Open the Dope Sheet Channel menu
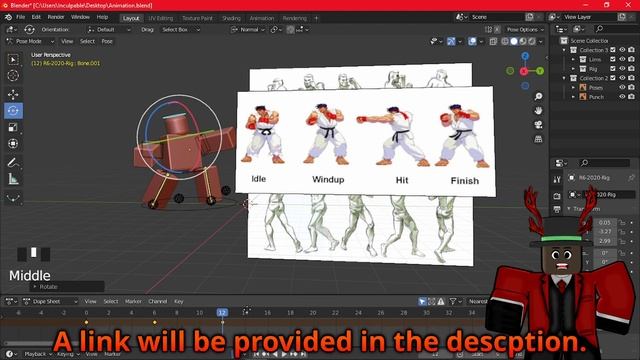640x360 pixels. click(x=158, y=302)
